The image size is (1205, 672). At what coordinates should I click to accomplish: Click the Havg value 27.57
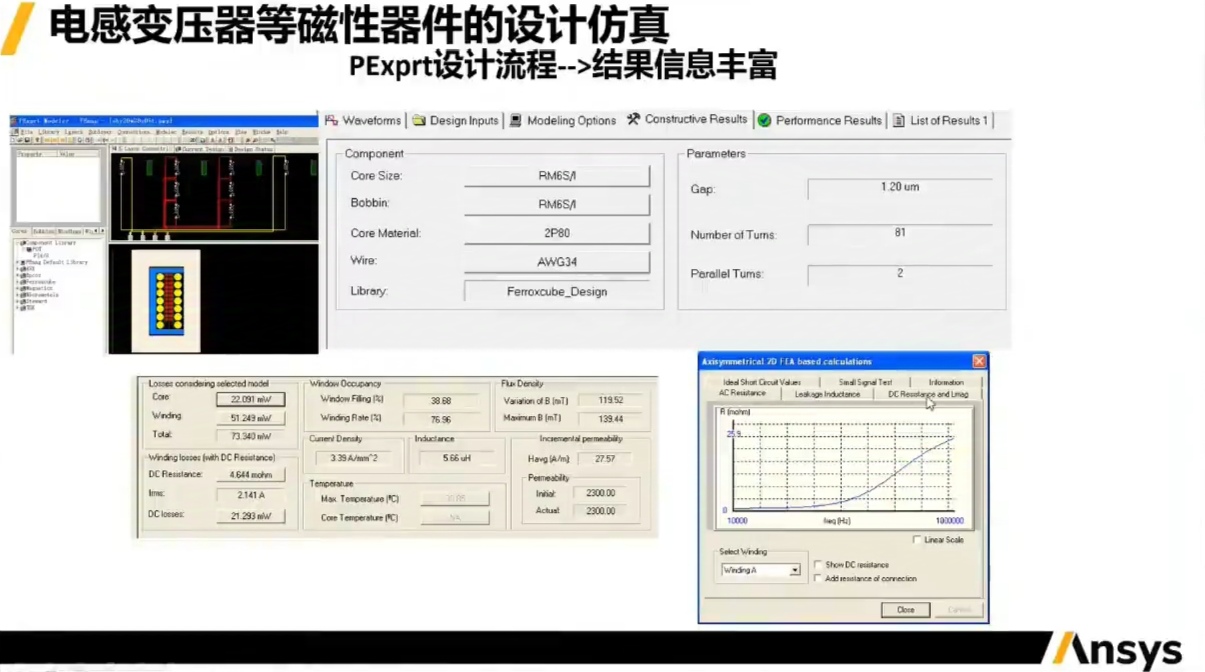(606, 459)
